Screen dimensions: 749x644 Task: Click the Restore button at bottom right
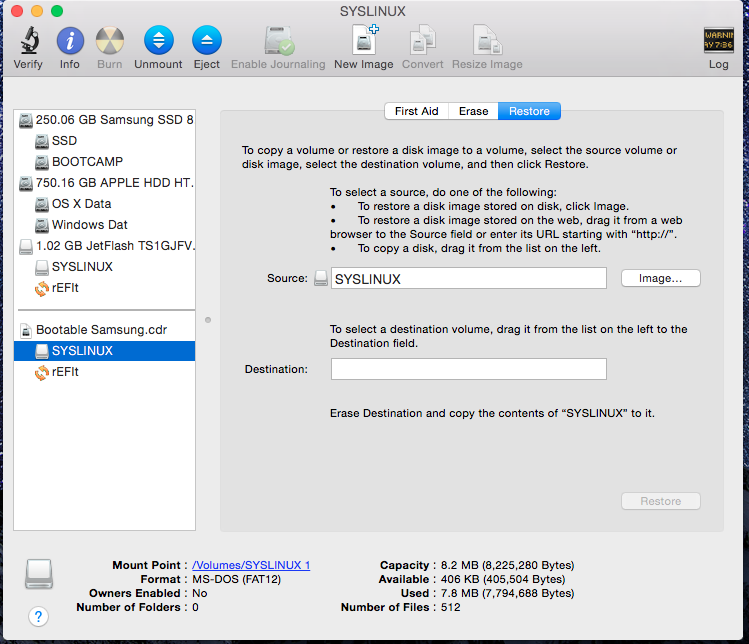[661, 501]
